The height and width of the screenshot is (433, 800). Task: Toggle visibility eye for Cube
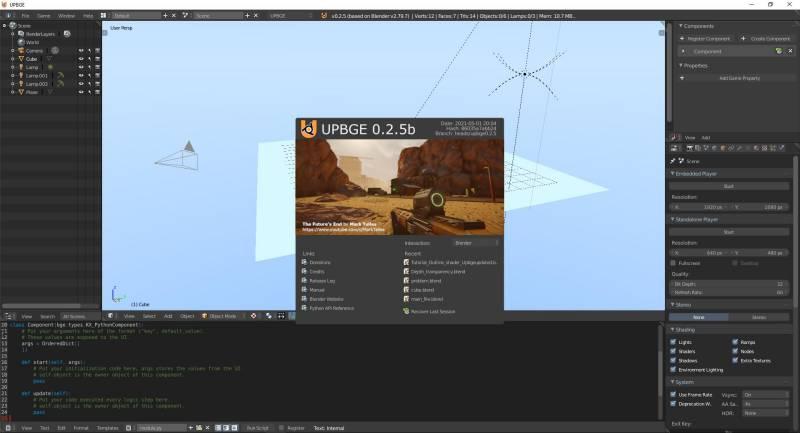(81, 59)
